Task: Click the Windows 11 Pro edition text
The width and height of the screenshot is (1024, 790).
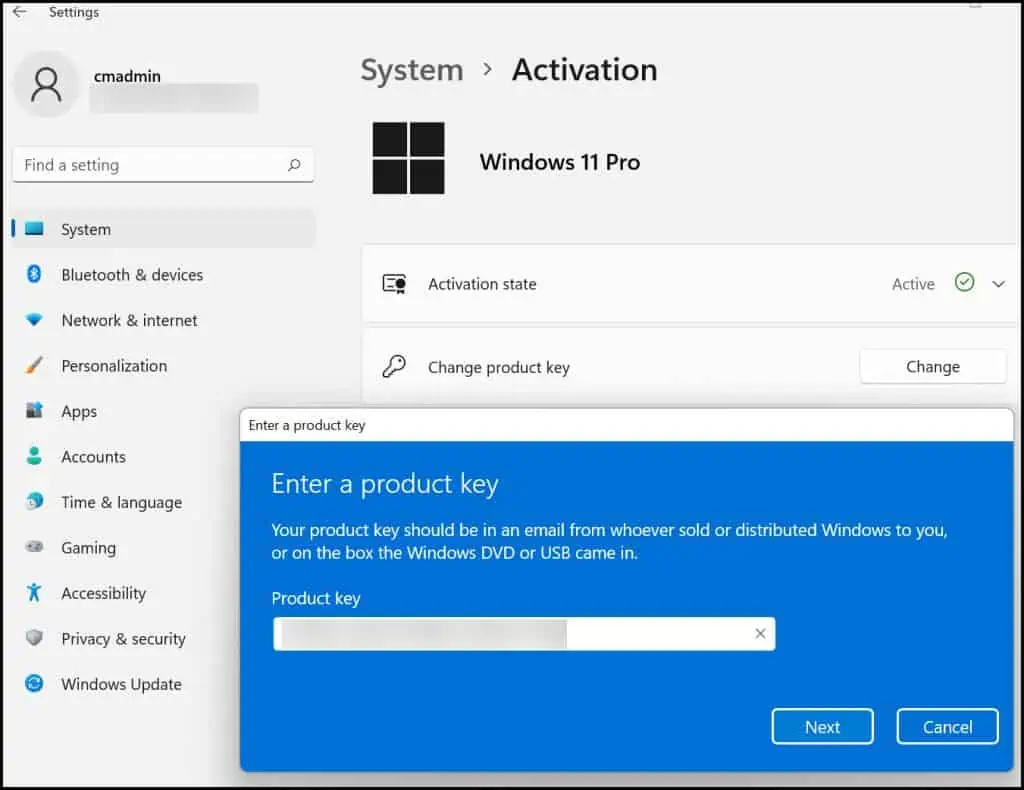Action: [560, 162]
